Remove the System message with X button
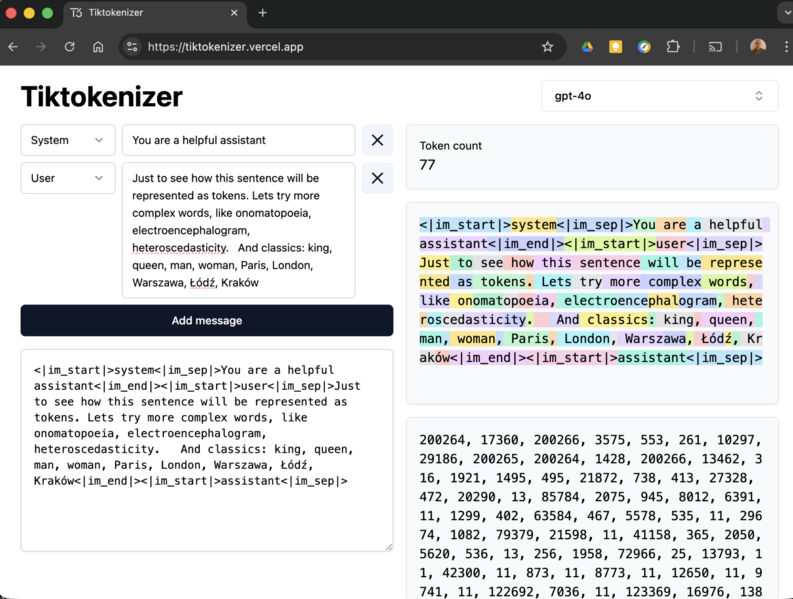 click(x=377, y=140)
